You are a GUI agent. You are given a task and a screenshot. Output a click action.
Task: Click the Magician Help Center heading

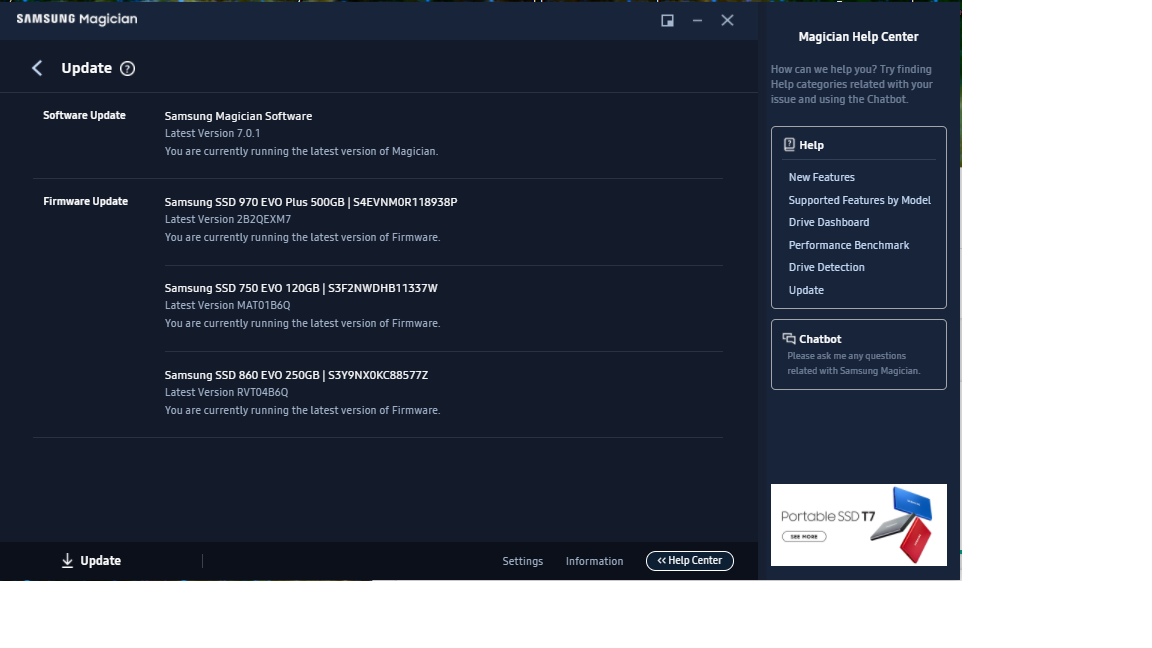[858, 37]
